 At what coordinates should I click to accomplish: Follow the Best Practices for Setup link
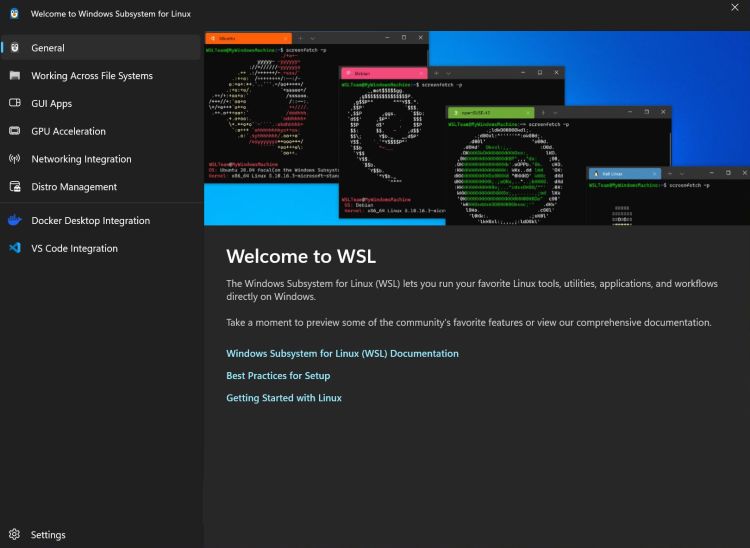pyautogui.click(x=278, y=376)
